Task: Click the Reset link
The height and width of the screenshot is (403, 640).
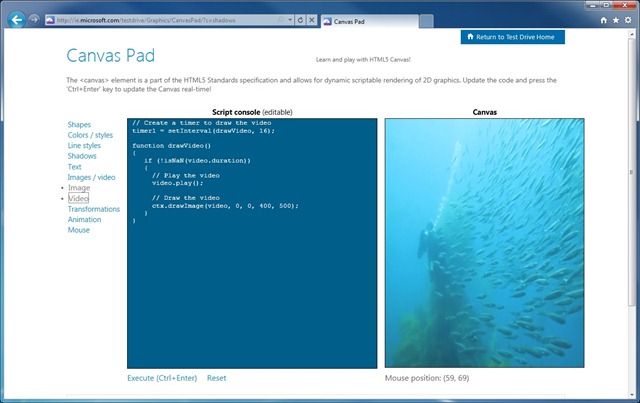Action: pos(216,378)
